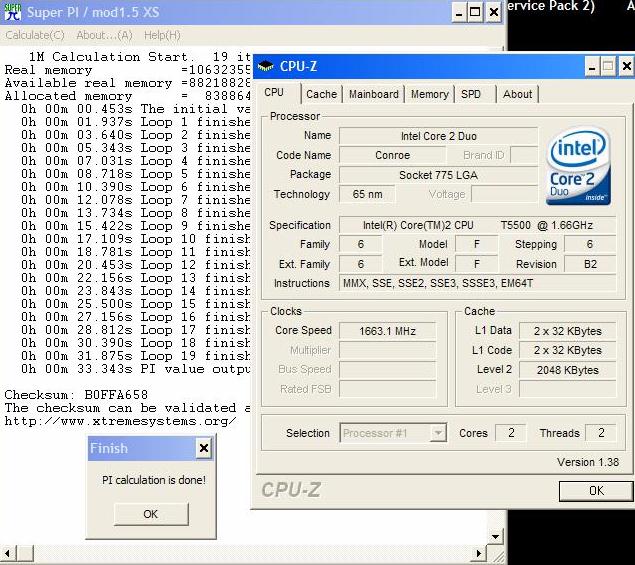Click the empty Rated FSB field
The image size is (635, 565).
point(387,389)
